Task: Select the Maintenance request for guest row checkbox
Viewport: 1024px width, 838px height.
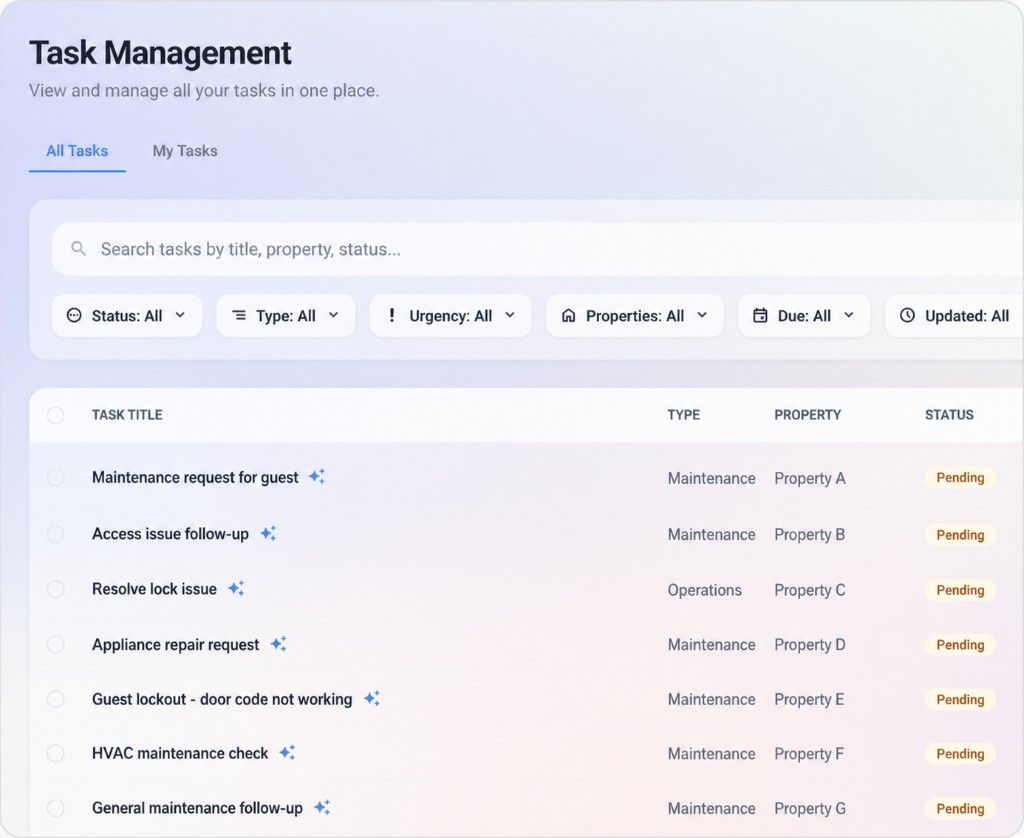Action: [56, 477]
